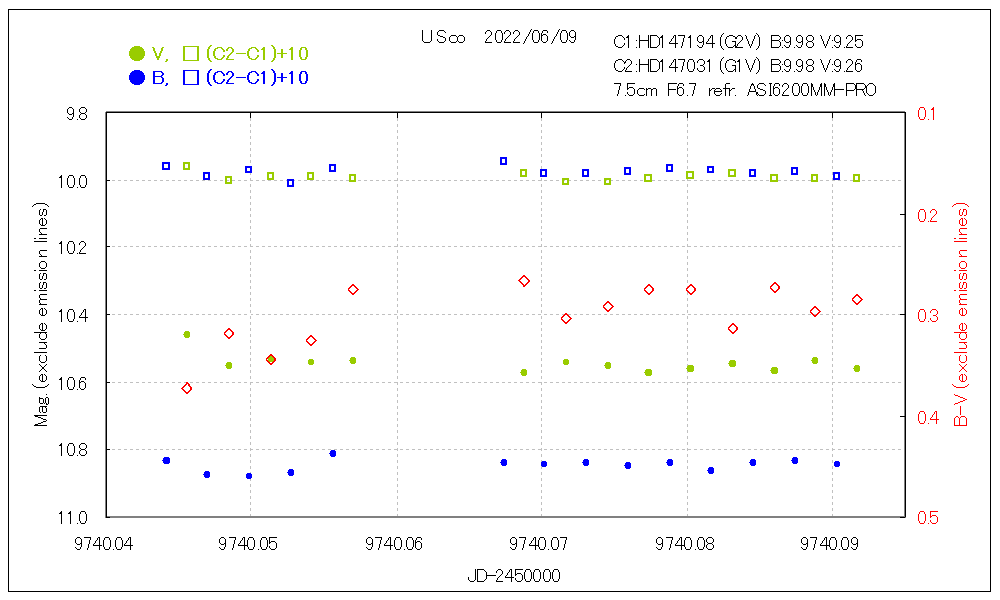This screenshot has height=600, width=1000.
Task: Click the 11.0 left axis tick label
Action: pos(75,517)
